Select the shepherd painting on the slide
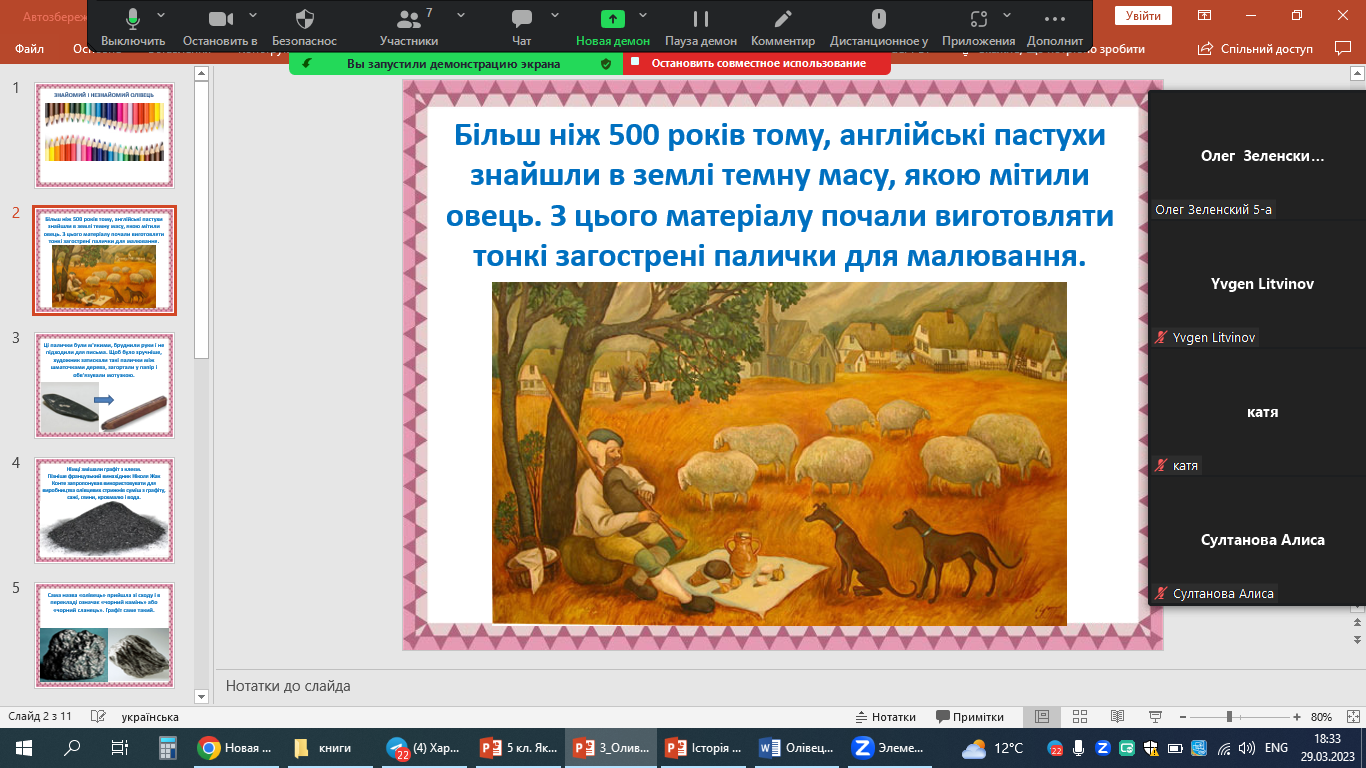This screenshot has width=1366, height=768. (779, 453)
